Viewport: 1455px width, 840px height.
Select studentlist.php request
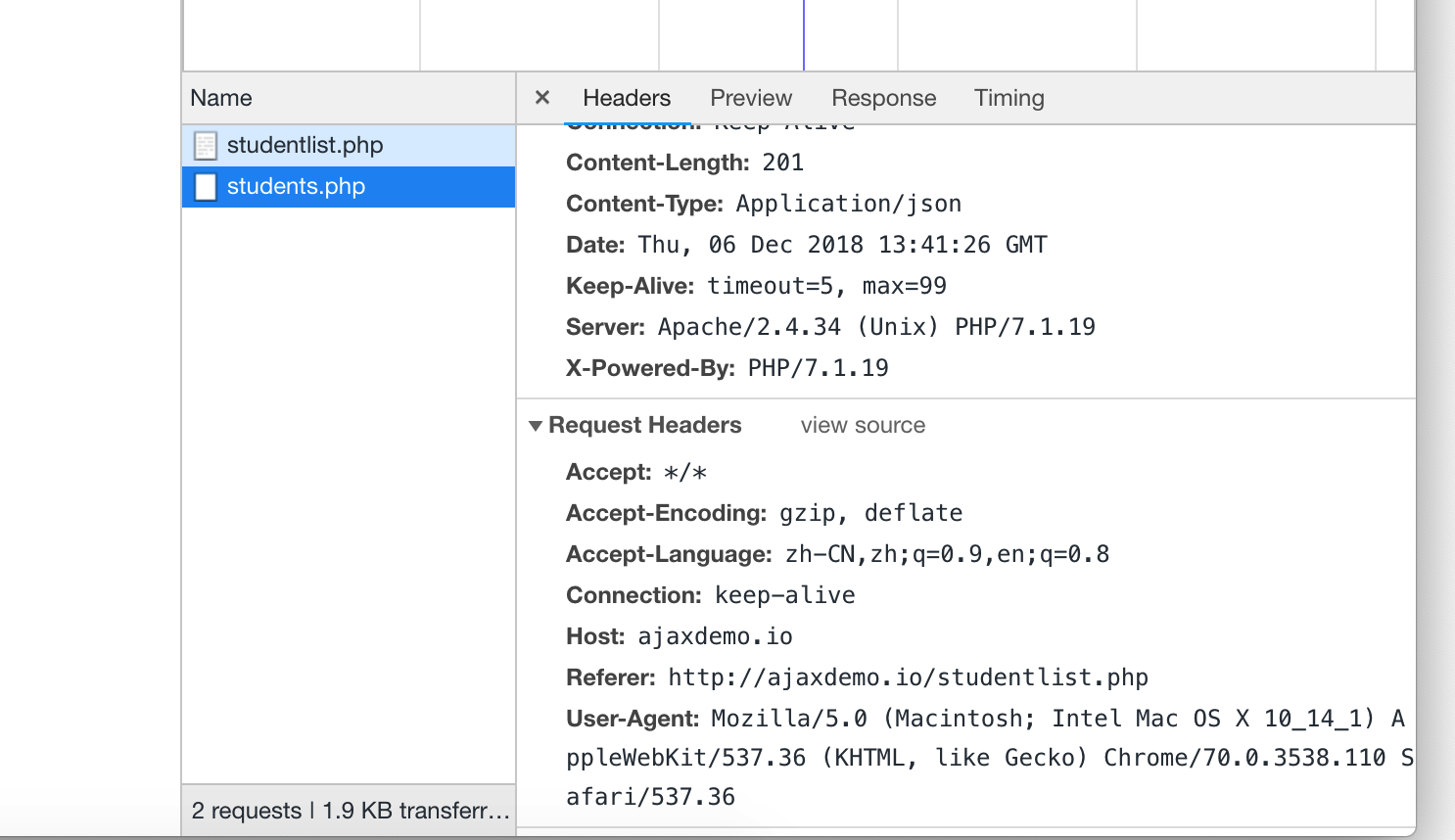tap(349, 145)
